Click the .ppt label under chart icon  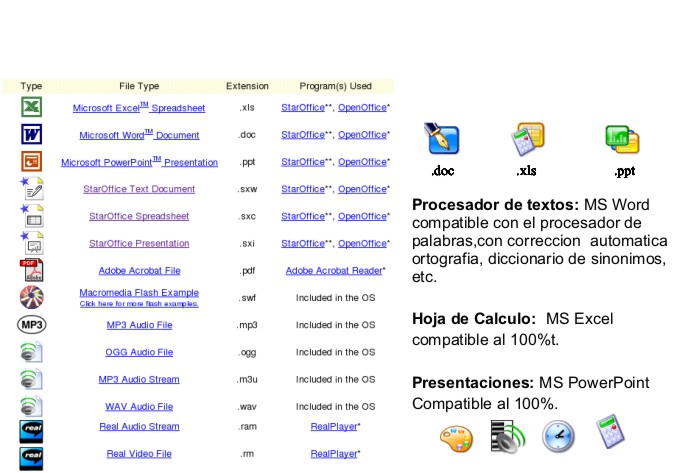(625, 171)
